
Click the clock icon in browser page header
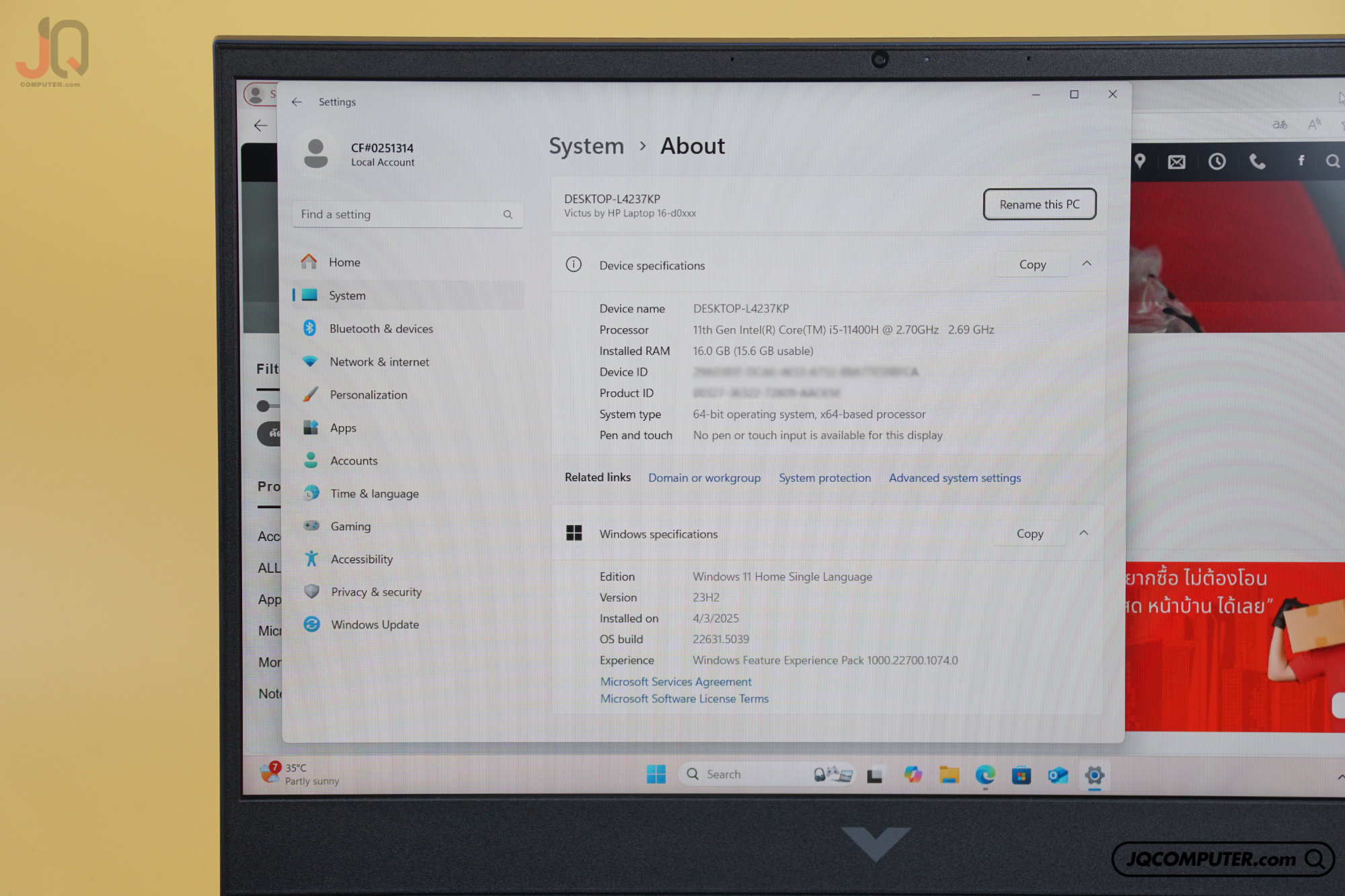[x=1217, y=161]
